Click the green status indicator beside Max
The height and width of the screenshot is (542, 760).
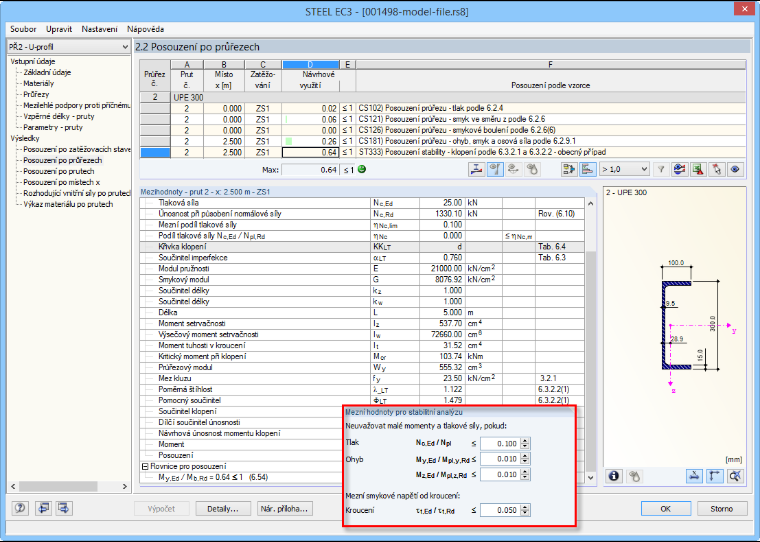tap(362, 169)
